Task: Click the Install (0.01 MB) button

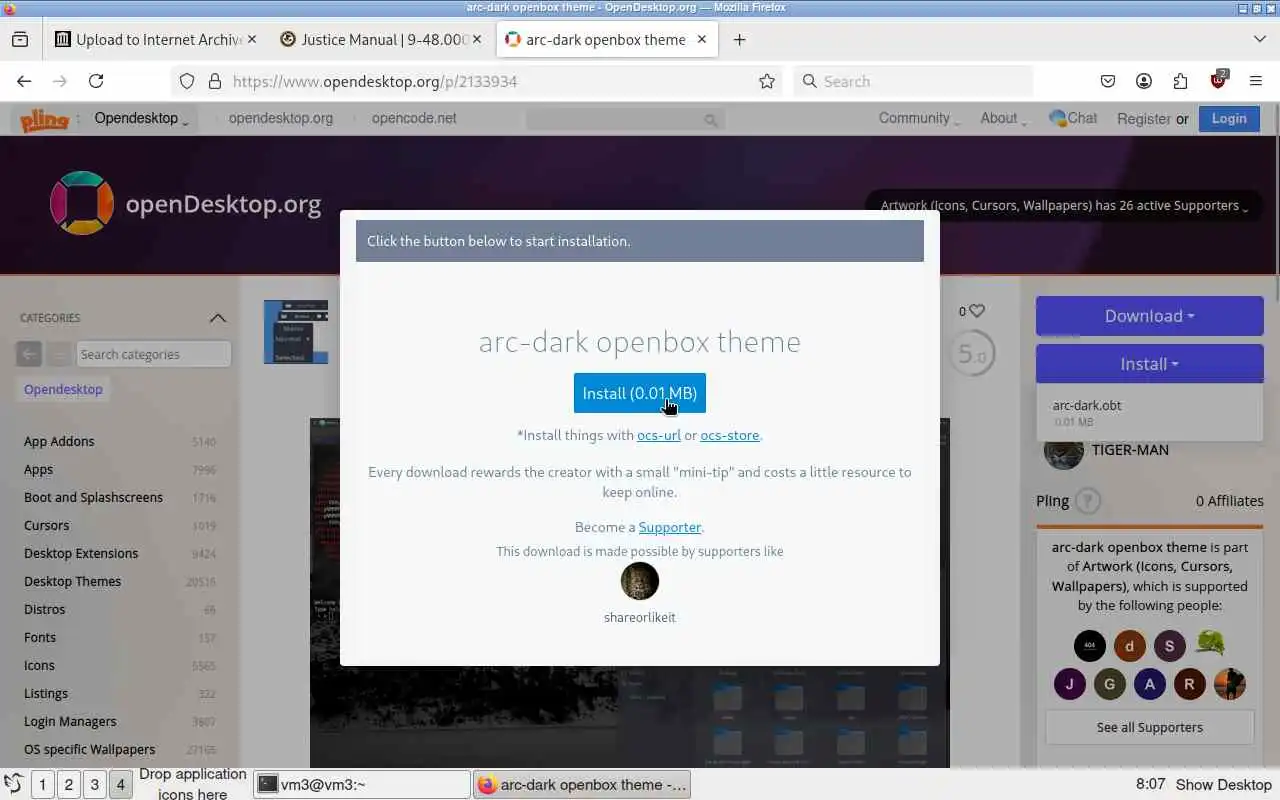Action: [640, 393]
